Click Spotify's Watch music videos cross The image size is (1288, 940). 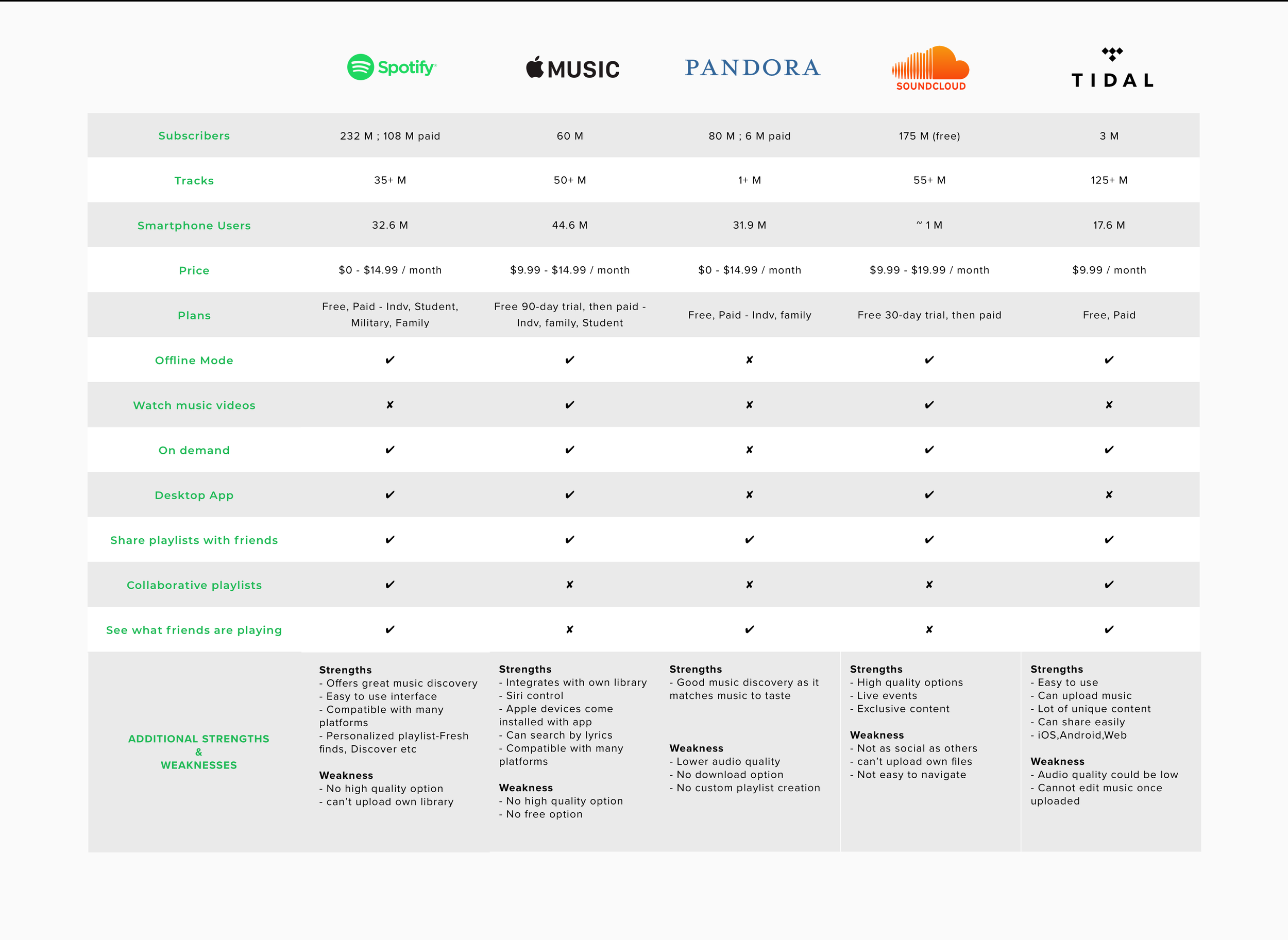[390, 404]
